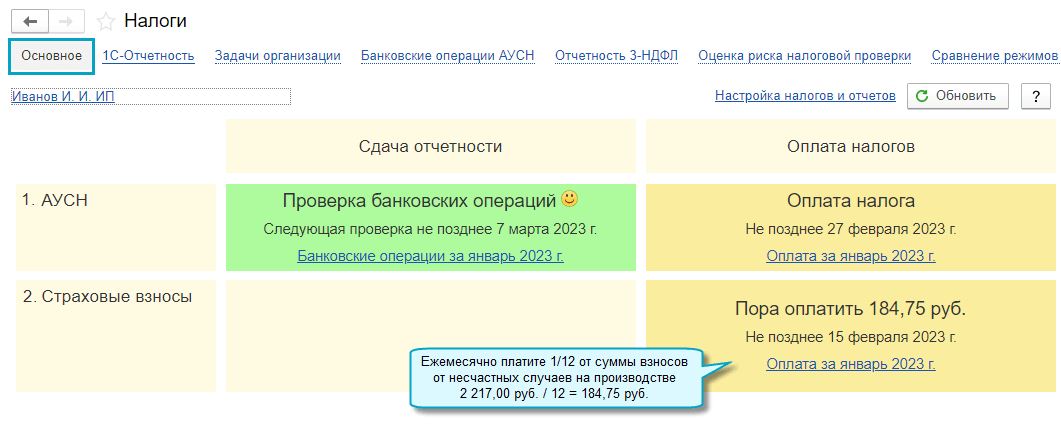Open Сравнение режимов tab
The width and height of the screenshot is (1061, 426).
click(x=995, y=55)
